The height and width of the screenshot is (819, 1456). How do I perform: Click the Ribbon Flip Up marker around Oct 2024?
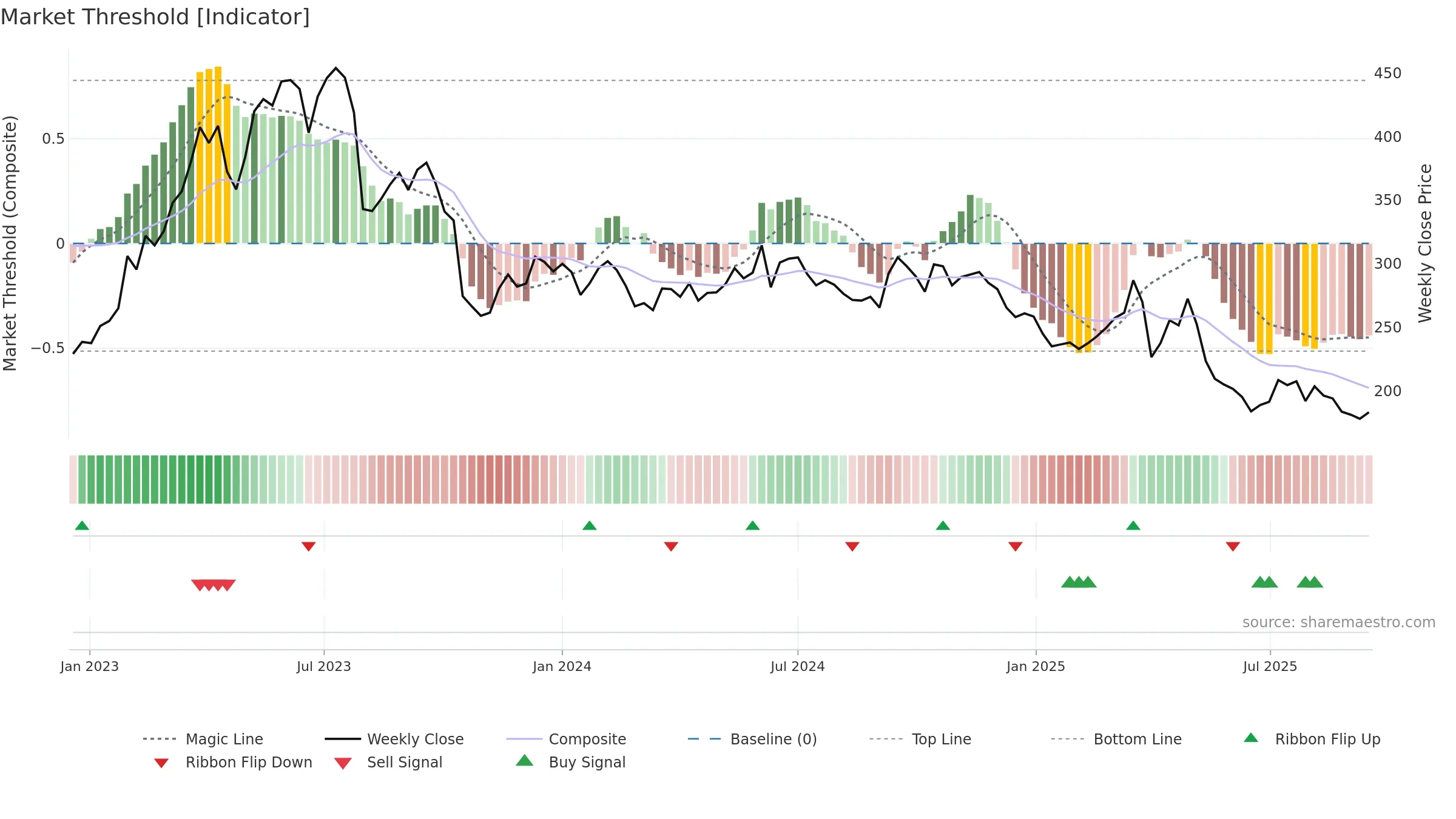click(943, 525)
